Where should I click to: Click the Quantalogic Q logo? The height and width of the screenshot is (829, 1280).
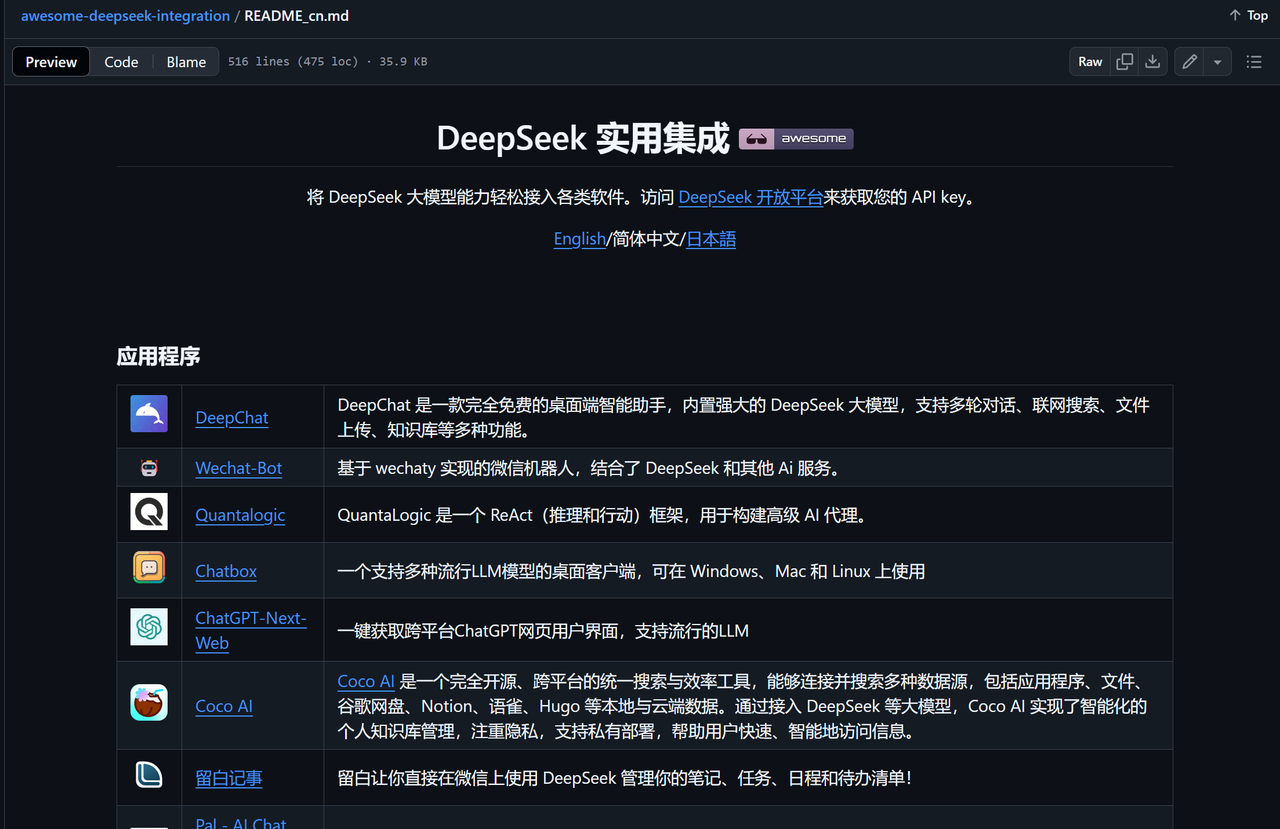149,511
